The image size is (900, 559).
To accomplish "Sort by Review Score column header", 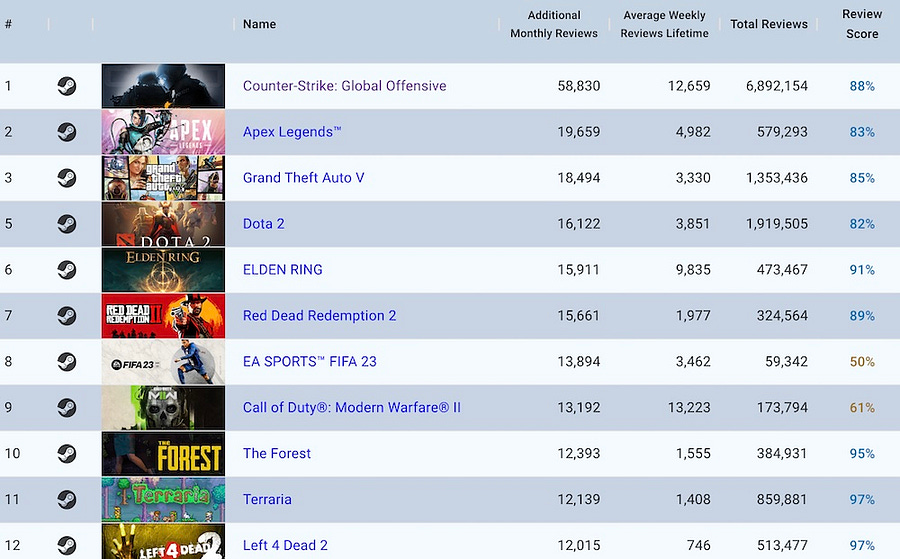I will coord(862,24).
